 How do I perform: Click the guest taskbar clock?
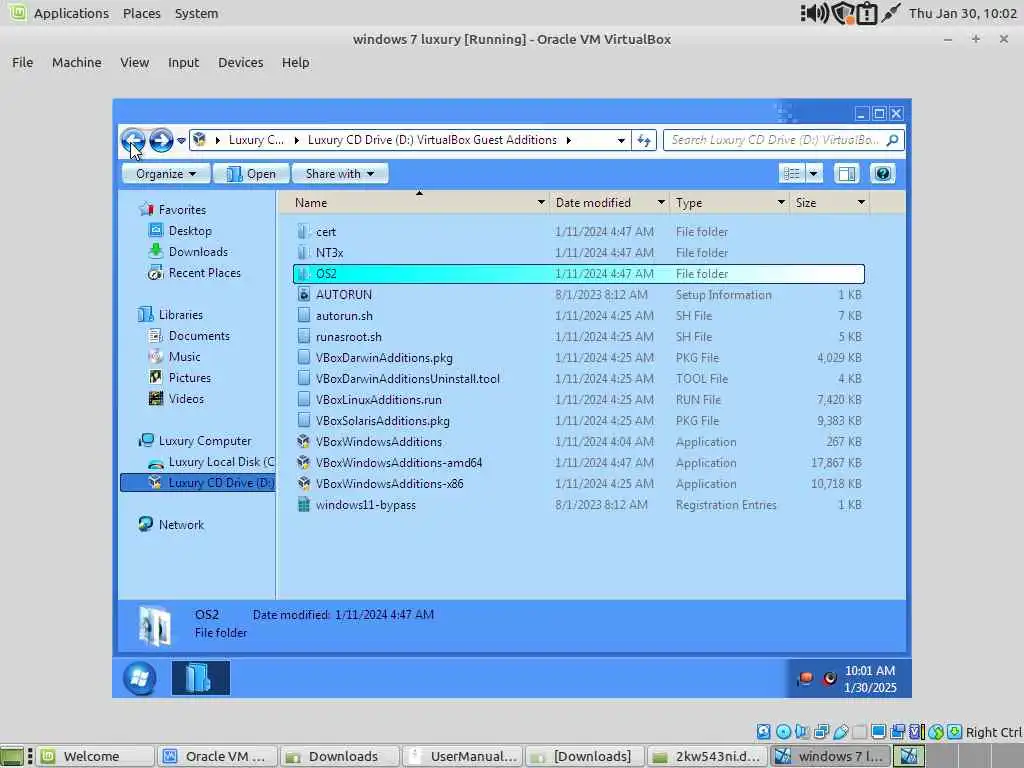click(870, 679)
